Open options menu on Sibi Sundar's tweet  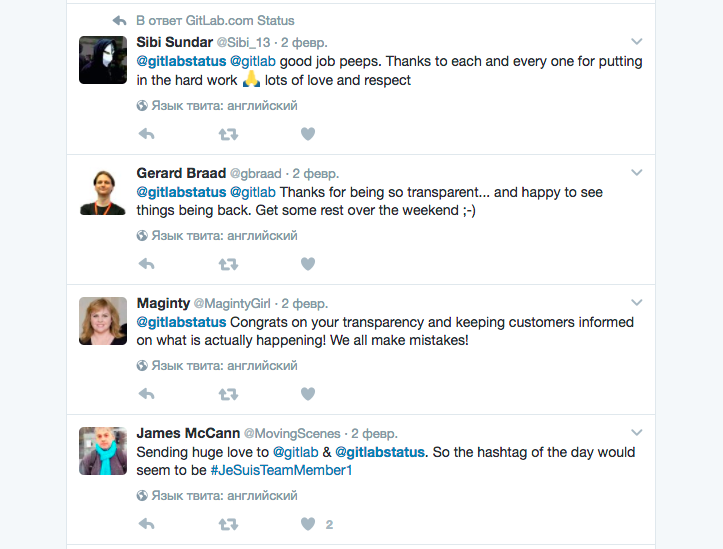click(637, 42)
